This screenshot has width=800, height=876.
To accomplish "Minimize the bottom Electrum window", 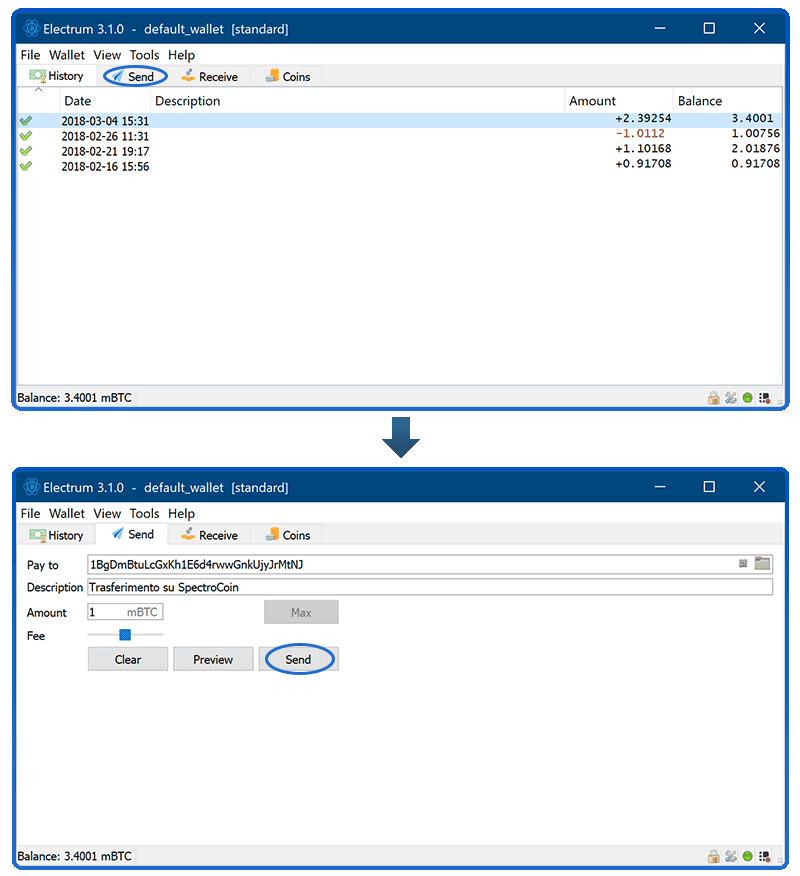I will coord(660,487).
